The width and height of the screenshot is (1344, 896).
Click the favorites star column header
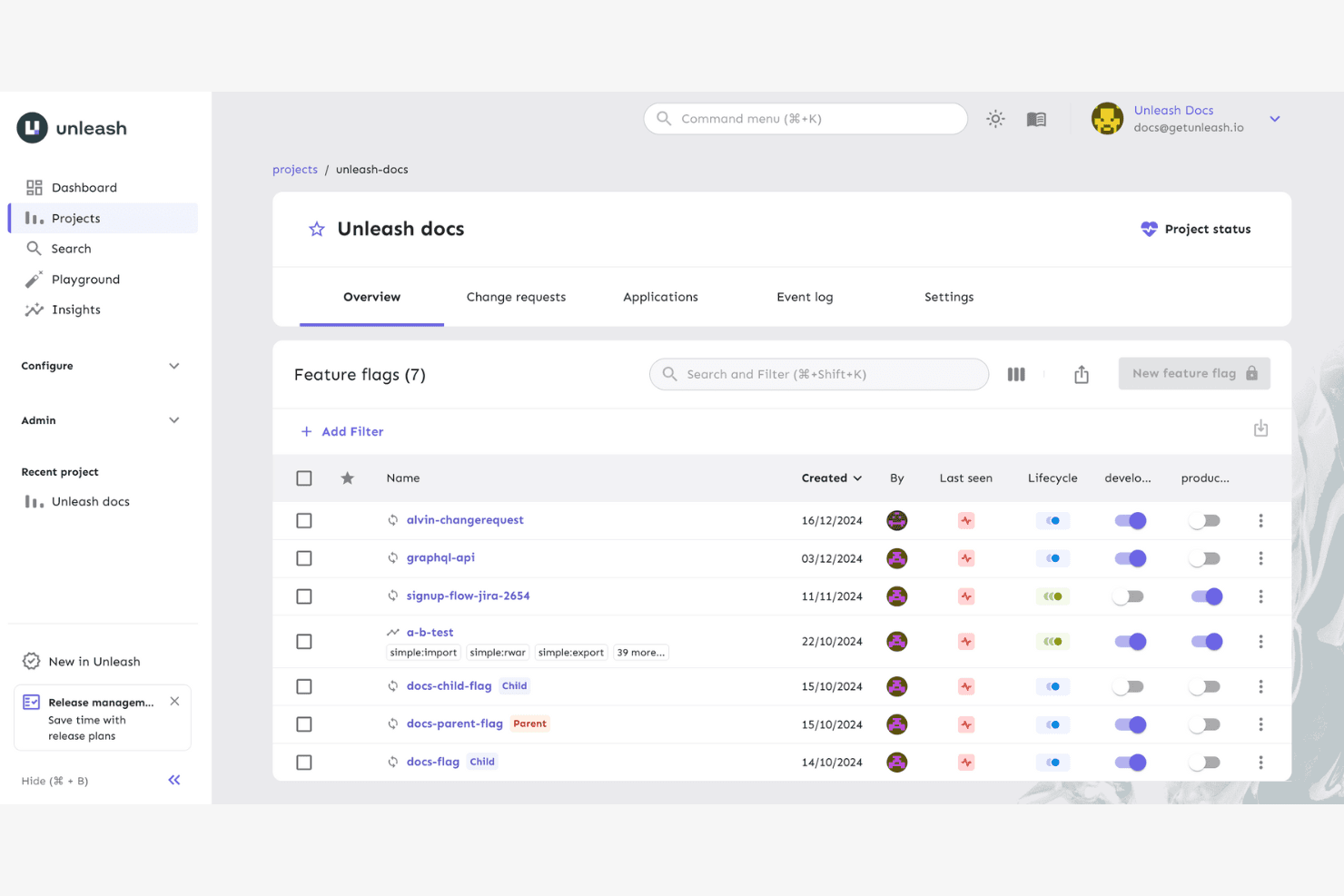click(x=347, y=478)
